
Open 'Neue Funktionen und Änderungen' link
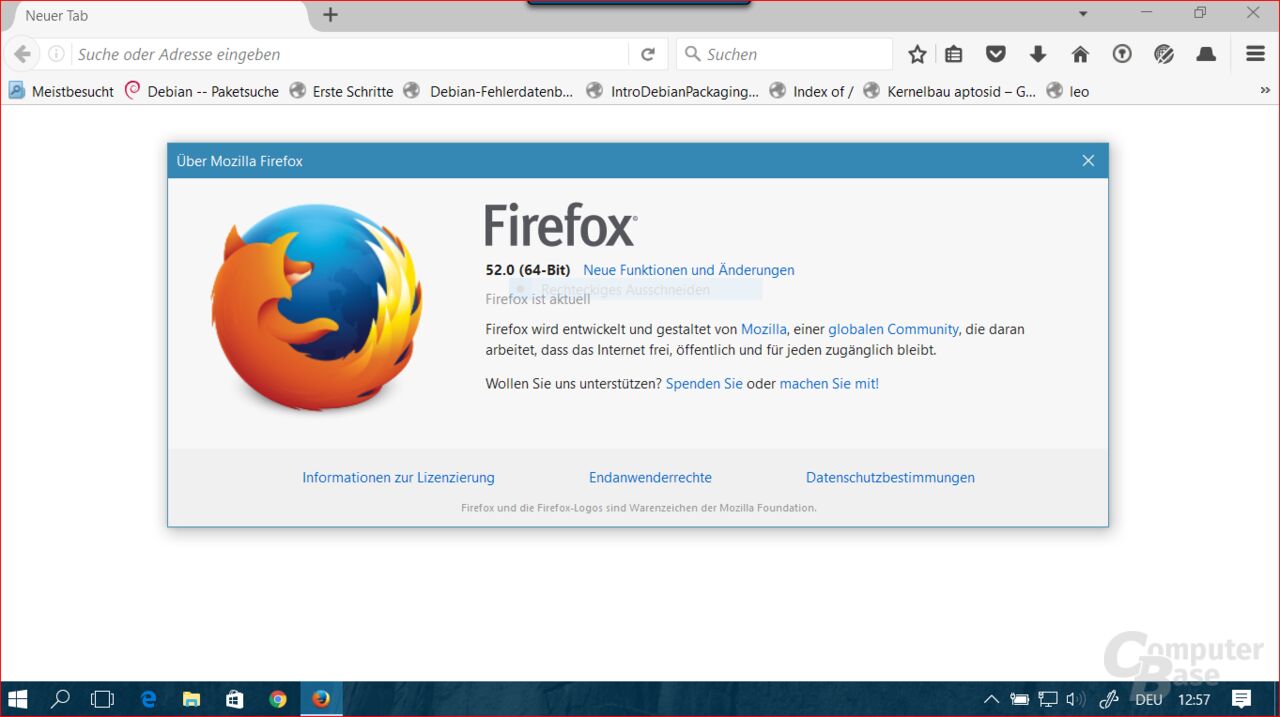click(x=688, y=270)
